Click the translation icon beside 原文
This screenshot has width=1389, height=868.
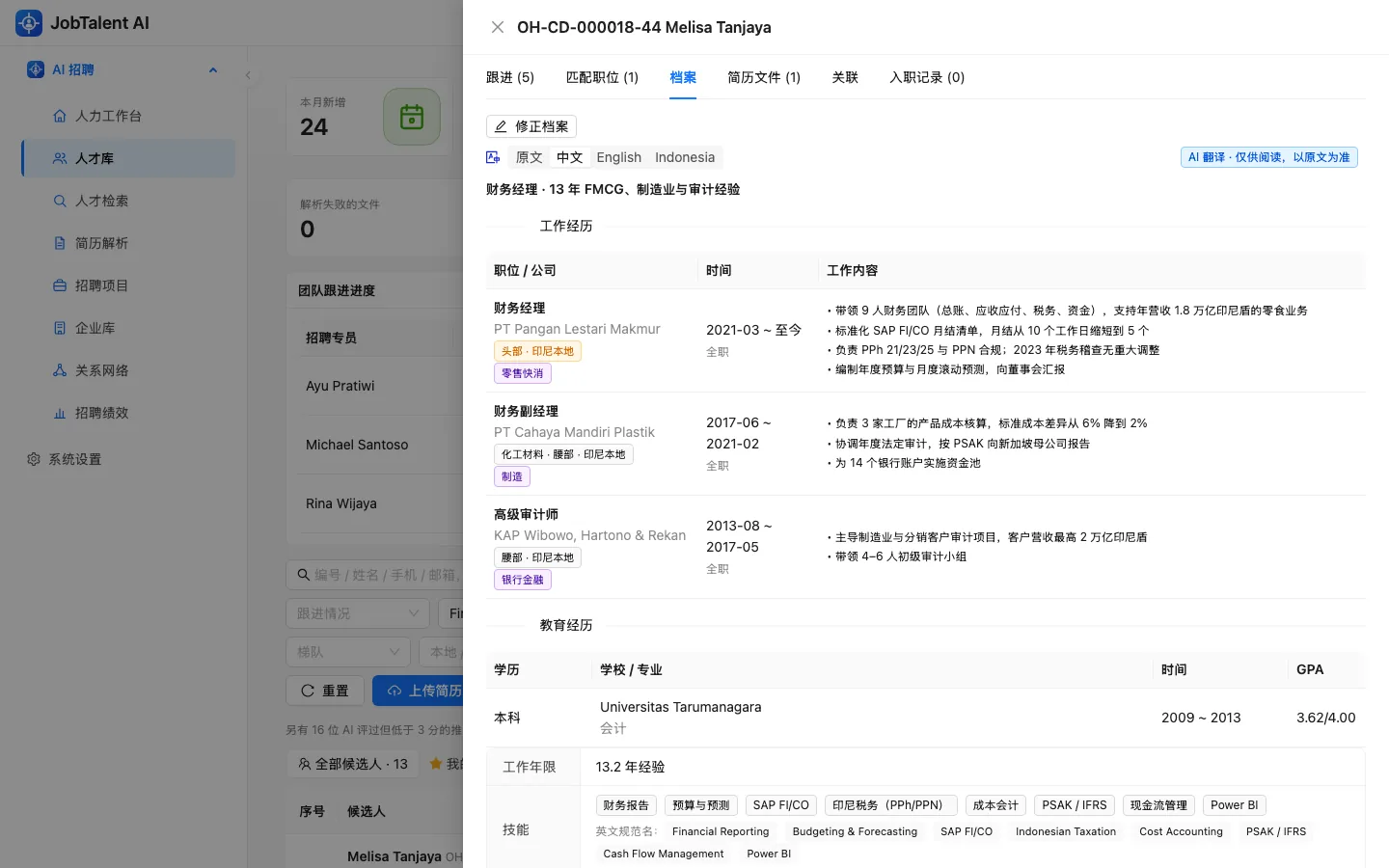click(494, 157)
